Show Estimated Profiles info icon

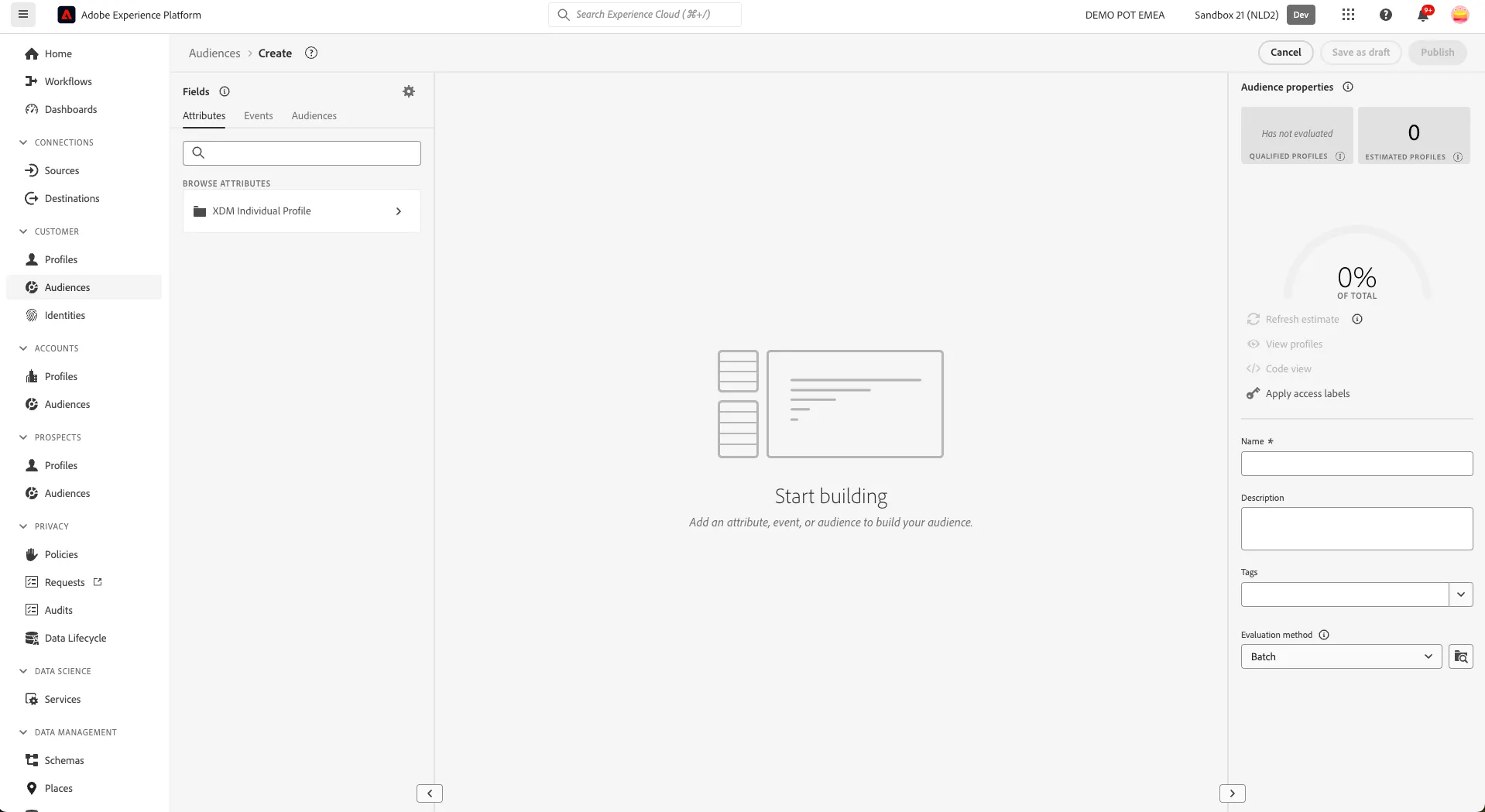(1458, 157)
